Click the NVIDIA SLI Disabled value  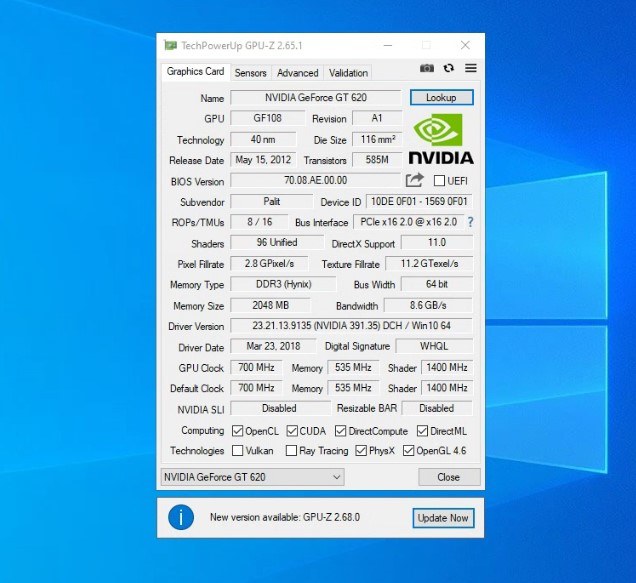[280, 408]
